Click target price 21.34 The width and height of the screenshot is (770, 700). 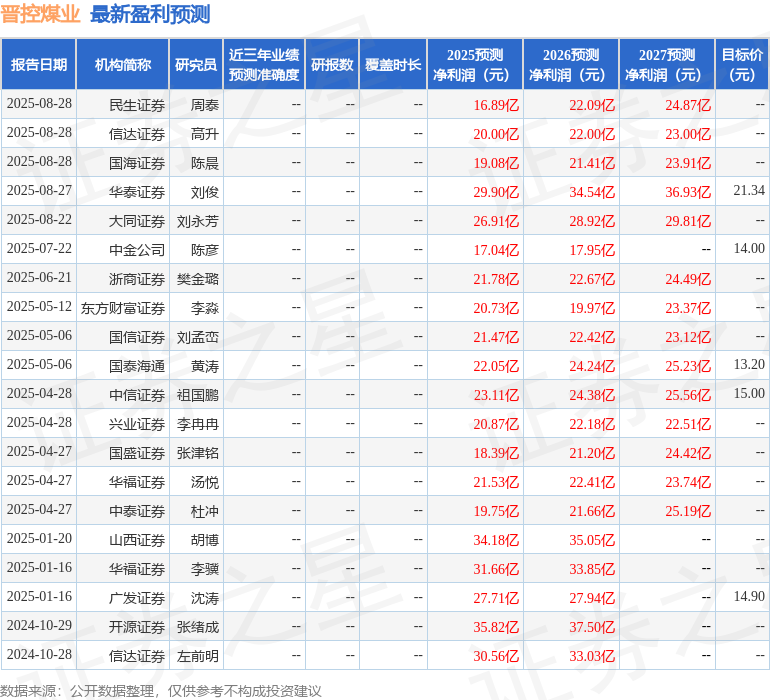(749, 191)
